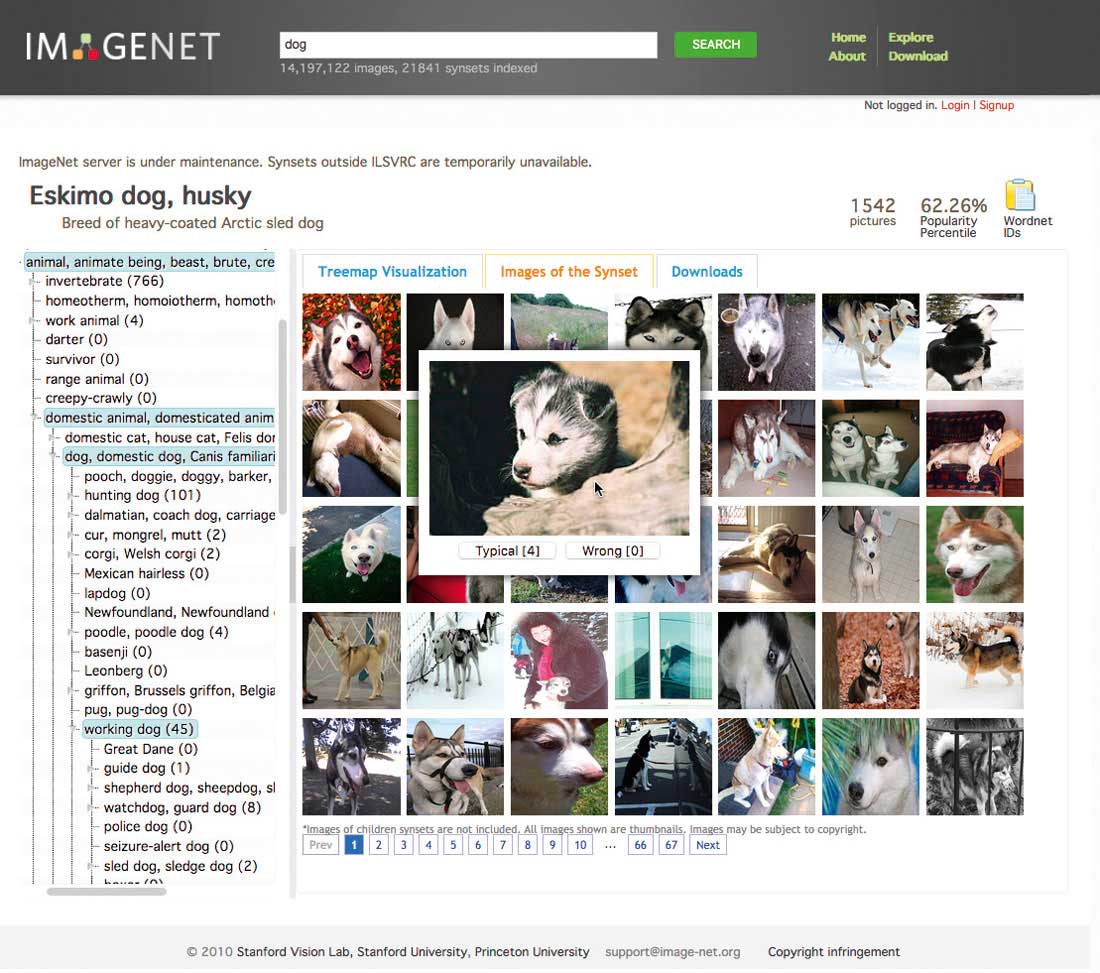Select sled dog, sledge dog (2) item
The width and height of the screenshot is (1100, 973).
coord(180,866)
